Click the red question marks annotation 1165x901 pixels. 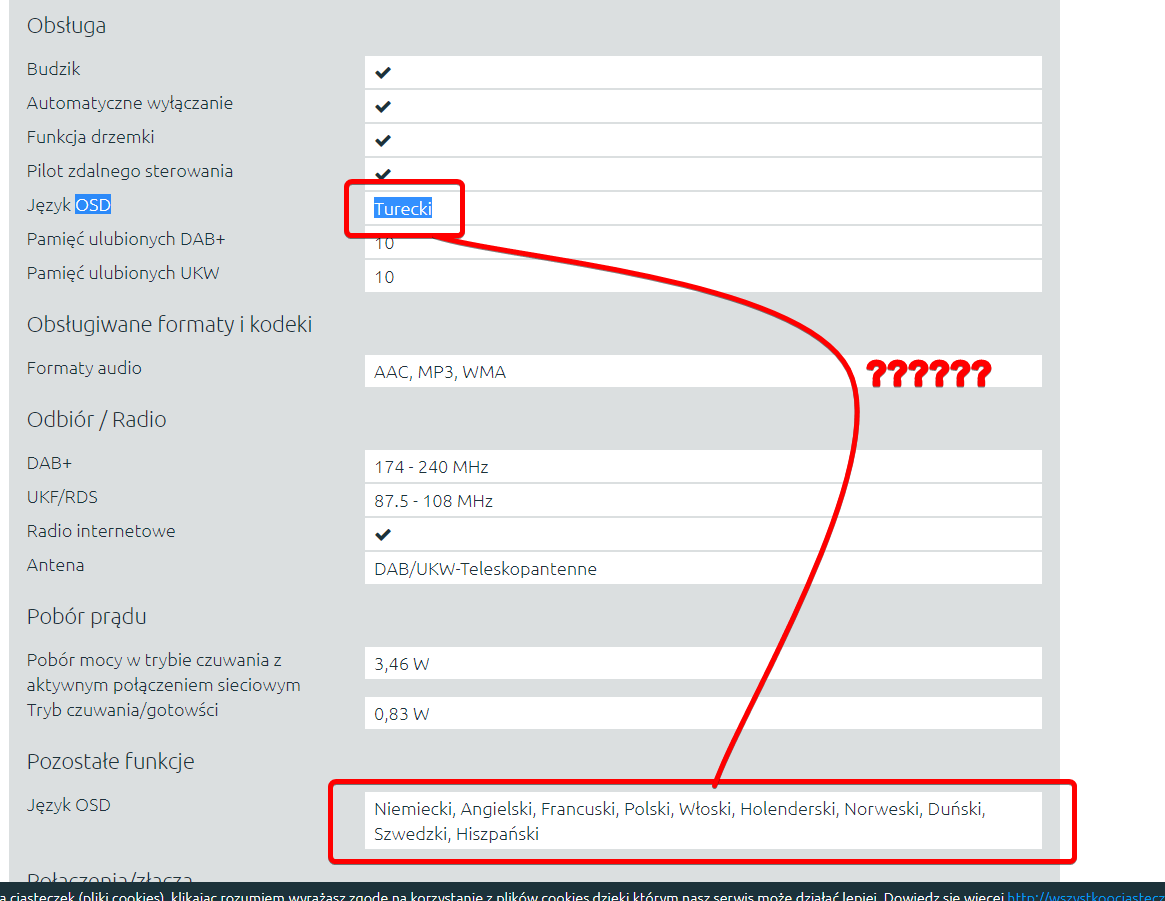pos(928,374)
